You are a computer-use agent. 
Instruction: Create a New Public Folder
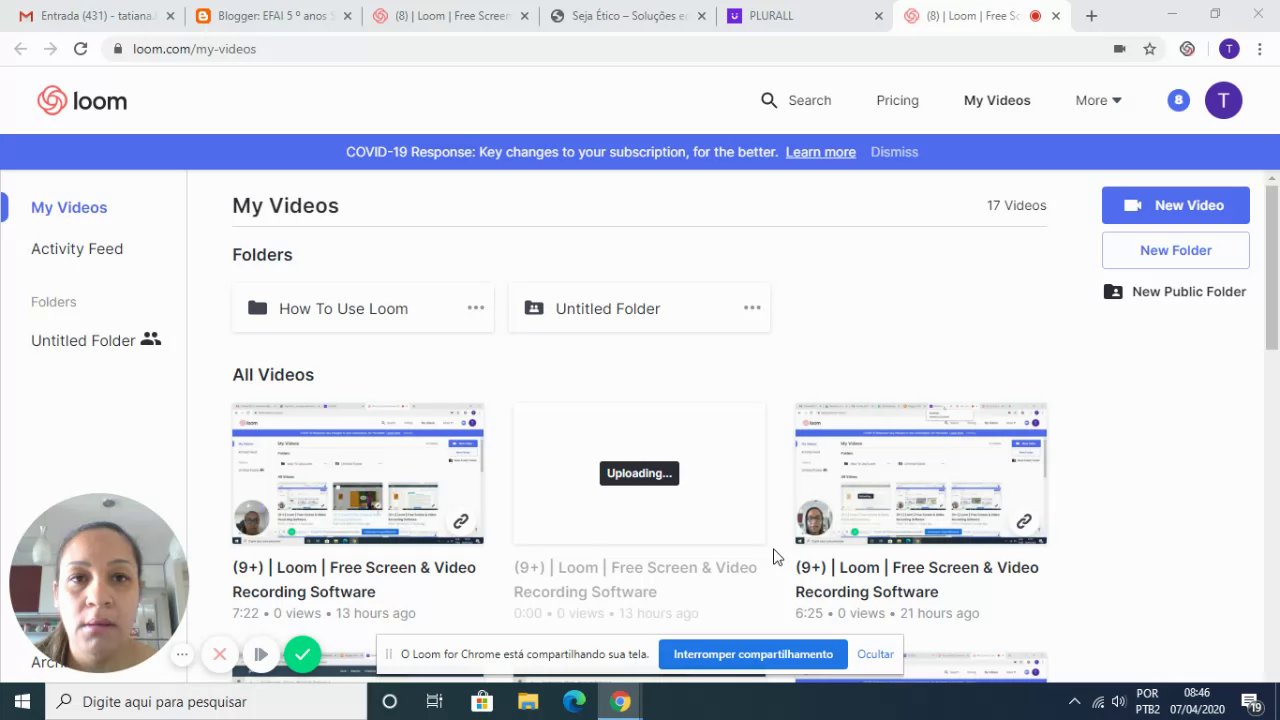(1175, 292)
